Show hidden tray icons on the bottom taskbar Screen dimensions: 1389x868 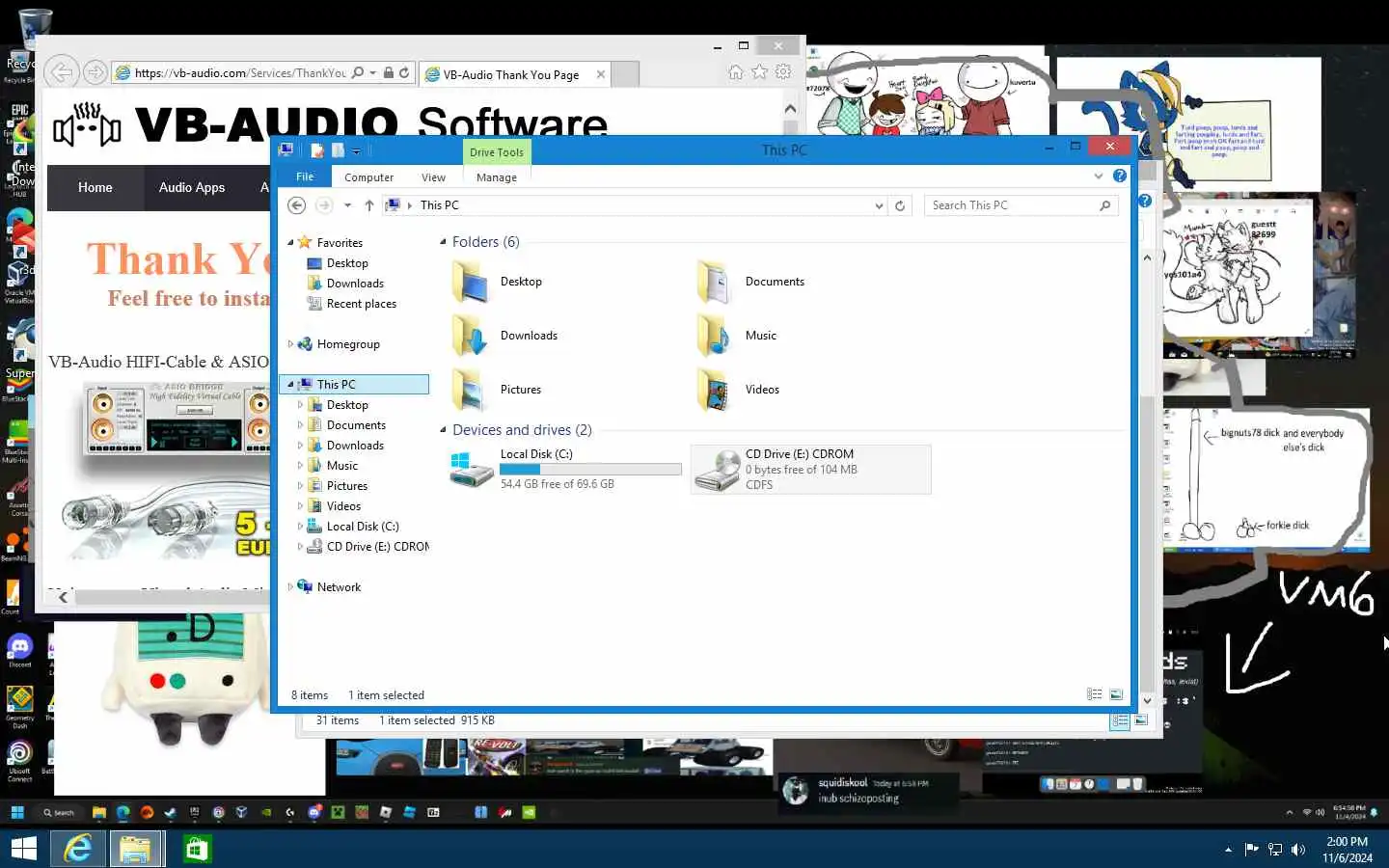pos(1228,850)
